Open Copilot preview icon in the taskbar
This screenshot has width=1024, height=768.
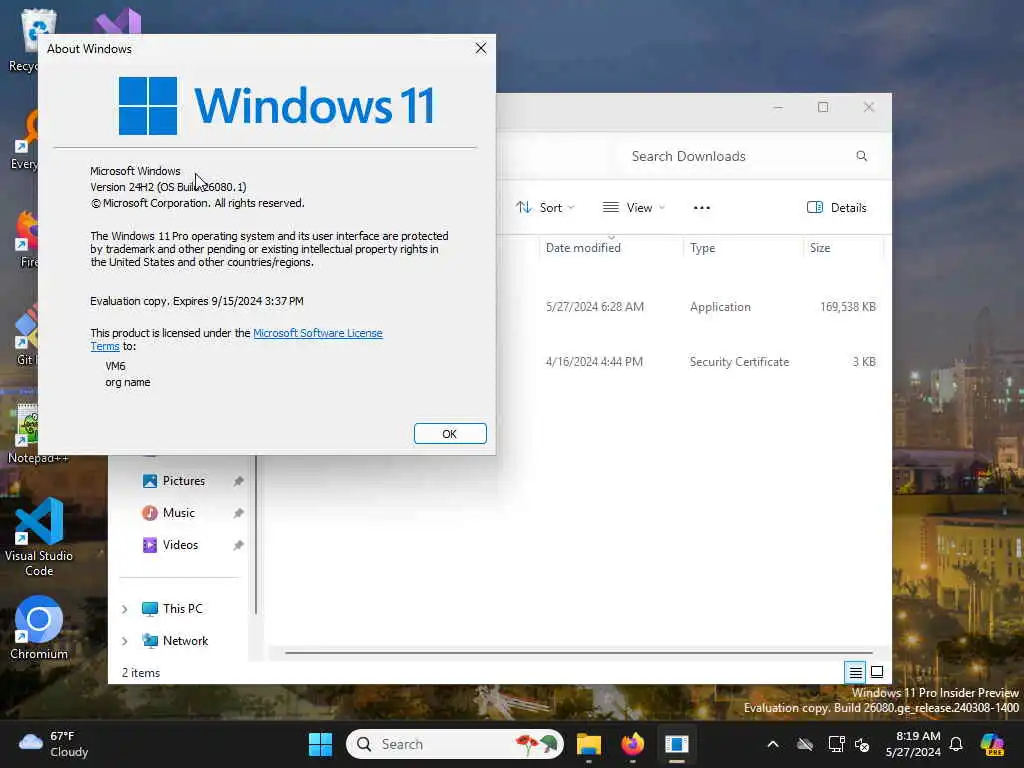pyautogui.click(x=992, y=744)
